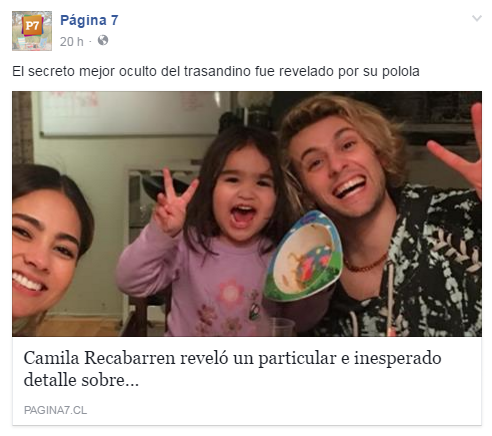The image size is (492, 436).
Task: Click blank area beside PAGINA7.CL
Action: [x=283, y=410]
